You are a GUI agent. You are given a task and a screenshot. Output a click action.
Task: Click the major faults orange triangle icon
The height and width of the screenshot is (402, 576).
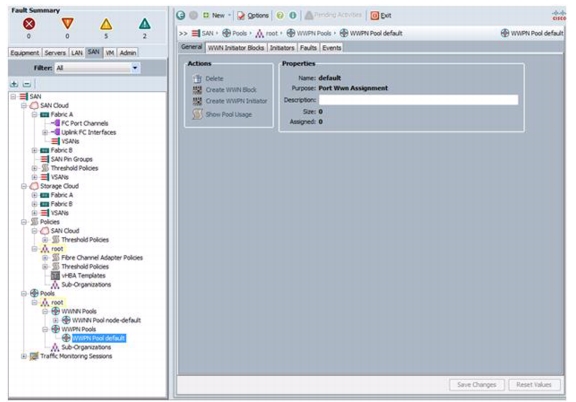67,24
